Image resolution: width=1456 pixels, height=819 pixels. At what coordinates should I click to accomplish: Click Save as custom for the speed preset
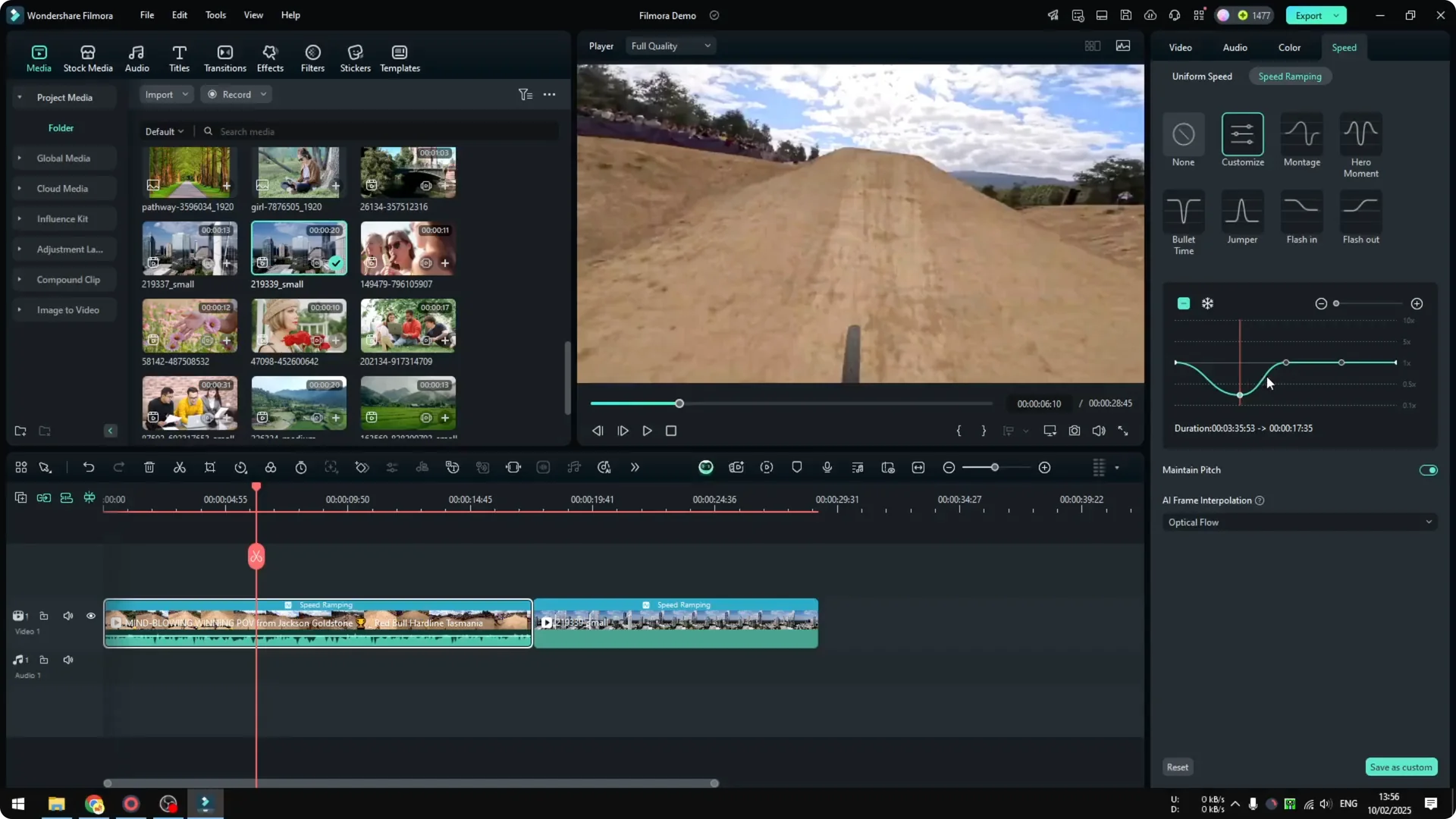(1401, 767)
